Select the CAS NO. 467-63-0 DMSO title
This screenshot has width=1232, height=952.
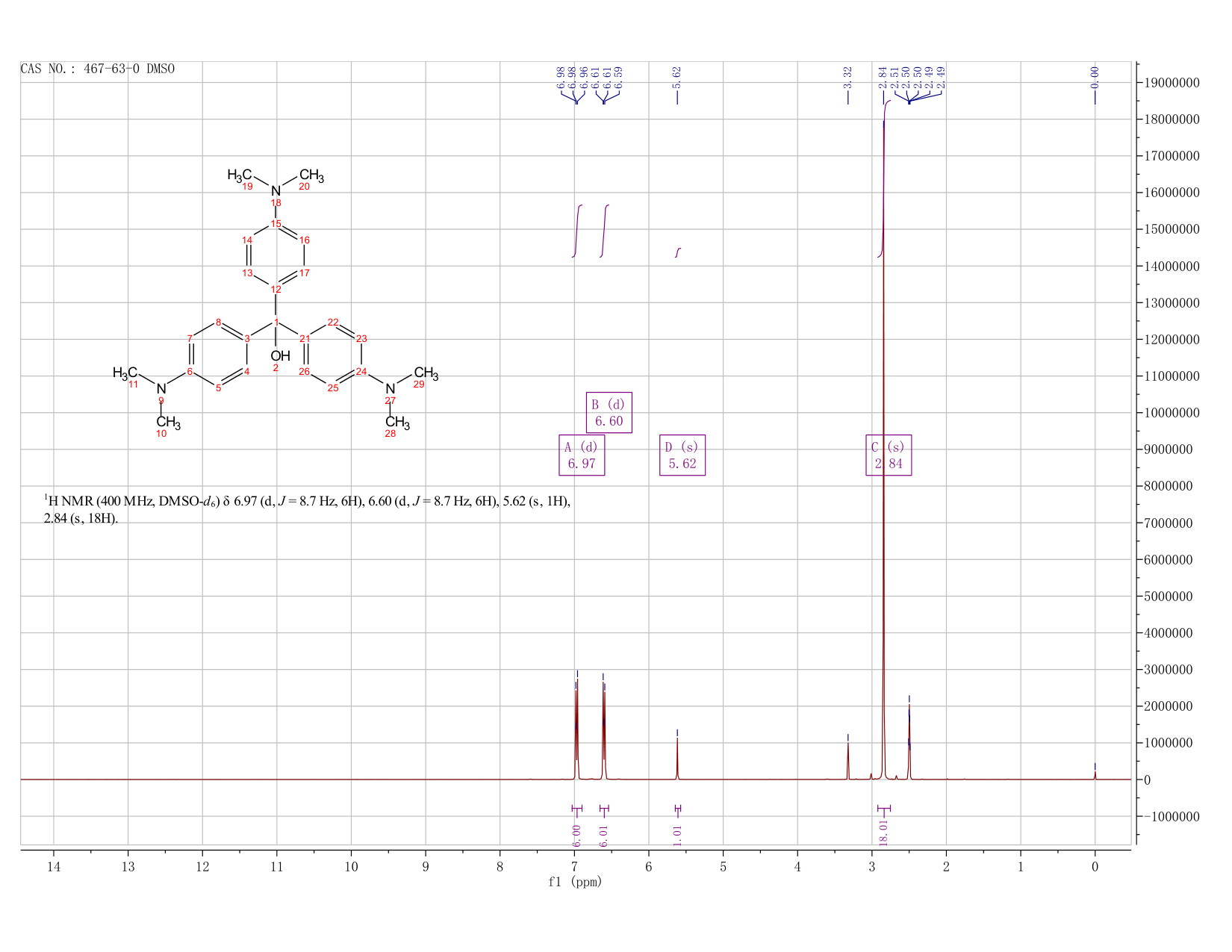[x=98, y=69]
